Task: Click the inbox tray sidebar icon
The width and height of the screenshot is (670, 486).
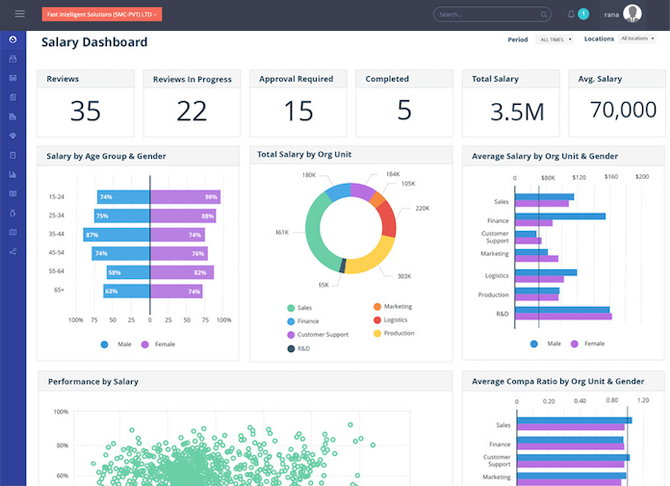Action: click(13, 59)
